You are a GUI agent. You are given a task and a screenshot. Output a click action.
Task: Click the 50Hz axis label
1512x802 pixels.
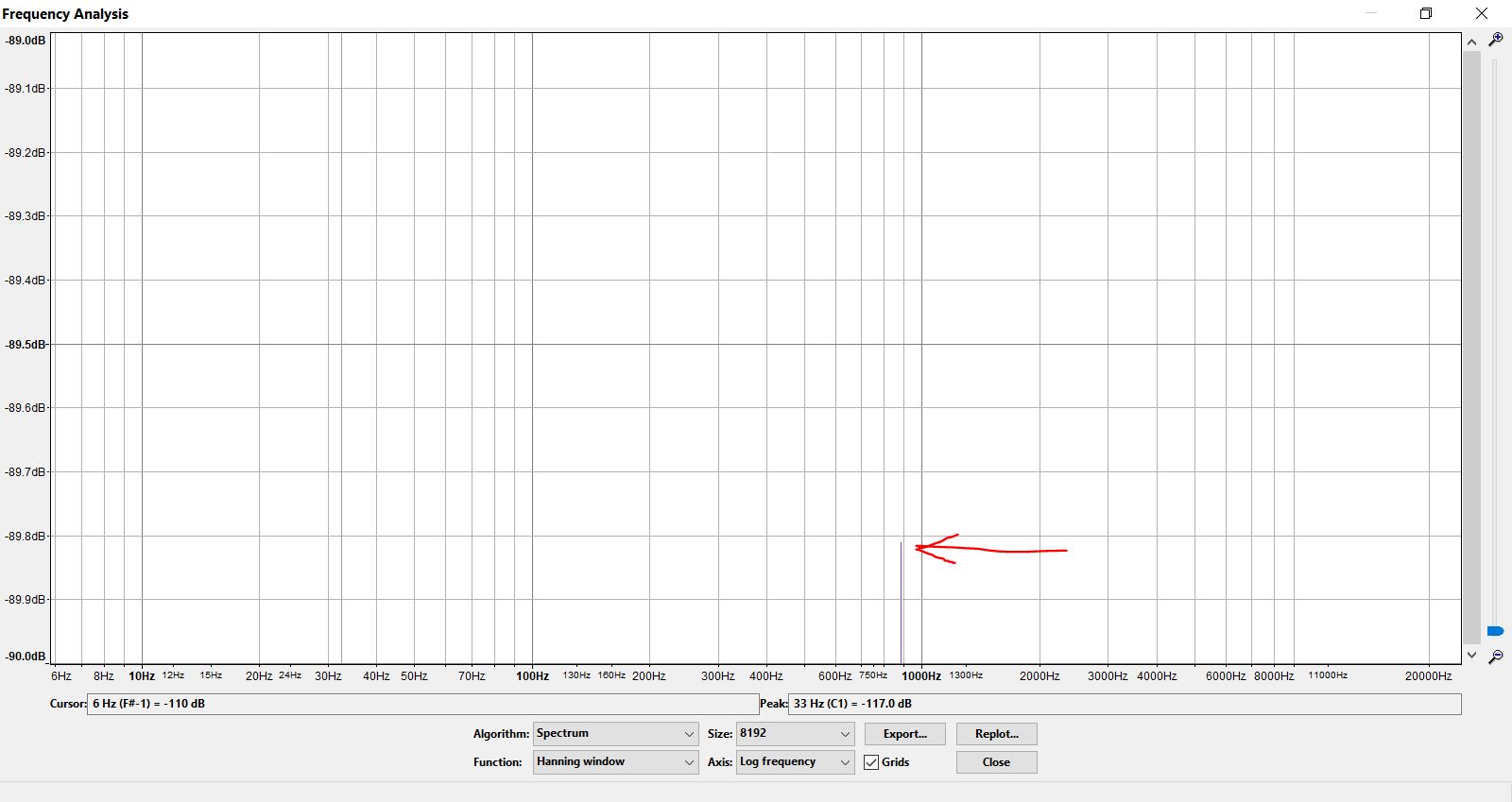coord(414,676)
